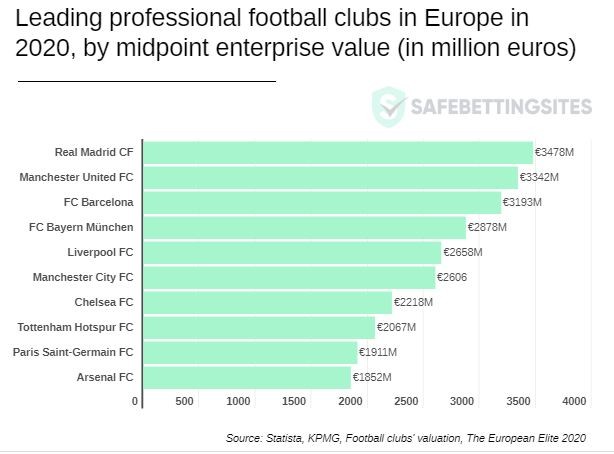The width and height of the screenshot is (614, 454).
Task: Click the SAFEBETTINGSITES watermark text
Action: tap(501, 107)
